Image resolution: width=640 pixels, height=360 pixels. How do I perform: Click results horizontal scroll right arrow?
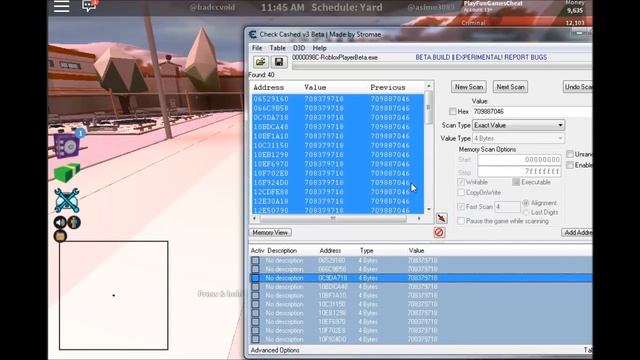419,219
